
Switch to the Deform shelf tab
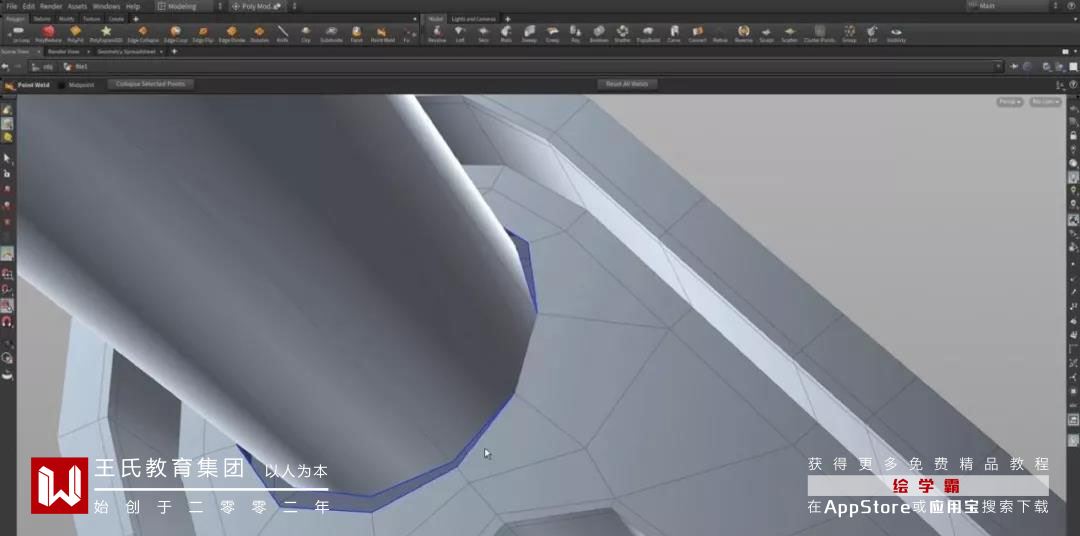(x=42, y=19)
